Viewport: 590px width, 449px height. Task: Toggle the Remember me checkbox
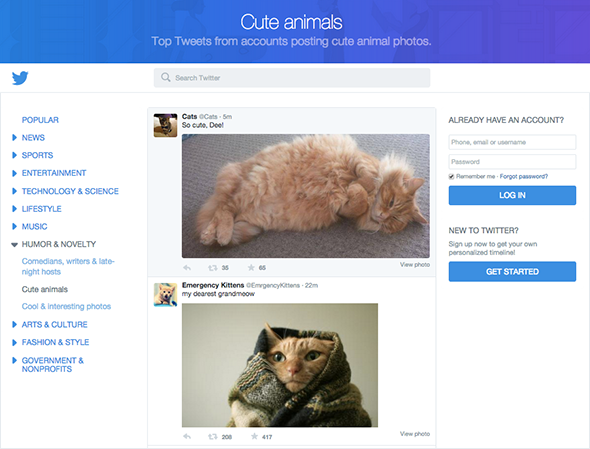[x=451, y=177]
